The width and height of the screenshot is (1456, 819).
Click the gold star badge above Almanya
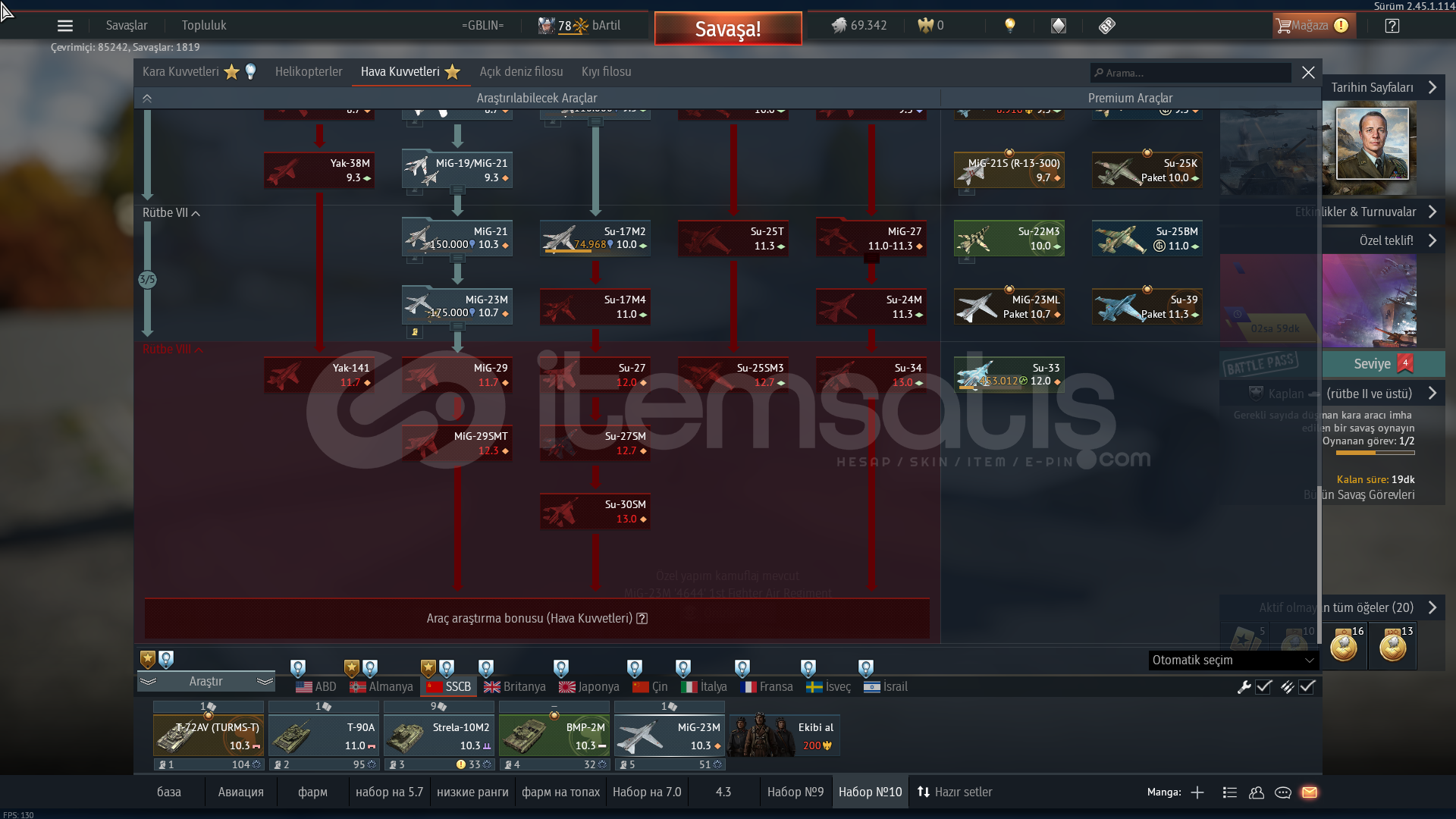tap(351, 668)
